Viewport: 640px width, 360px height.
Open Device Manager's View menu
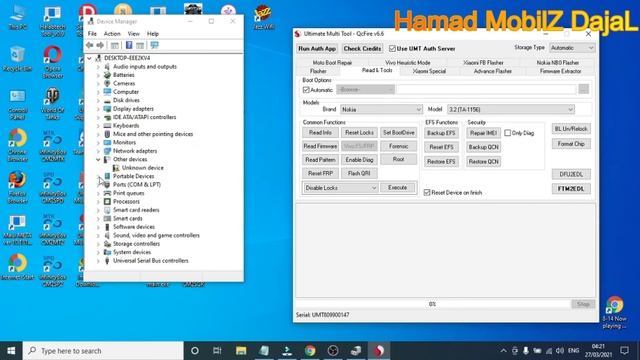click(133, 34)
